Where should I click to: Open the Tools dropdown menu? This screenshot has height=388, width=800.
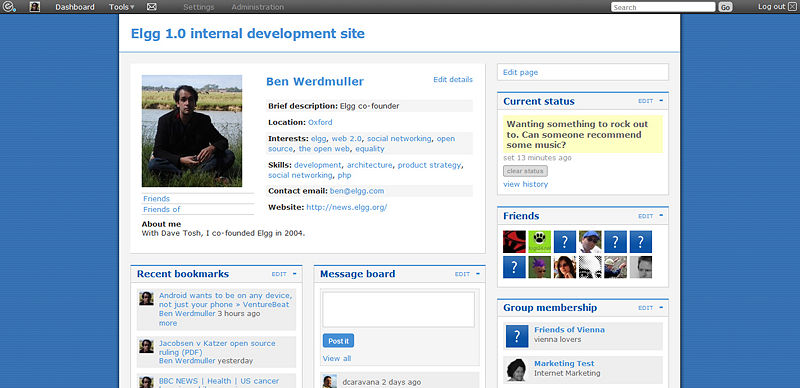coord(121,7)
